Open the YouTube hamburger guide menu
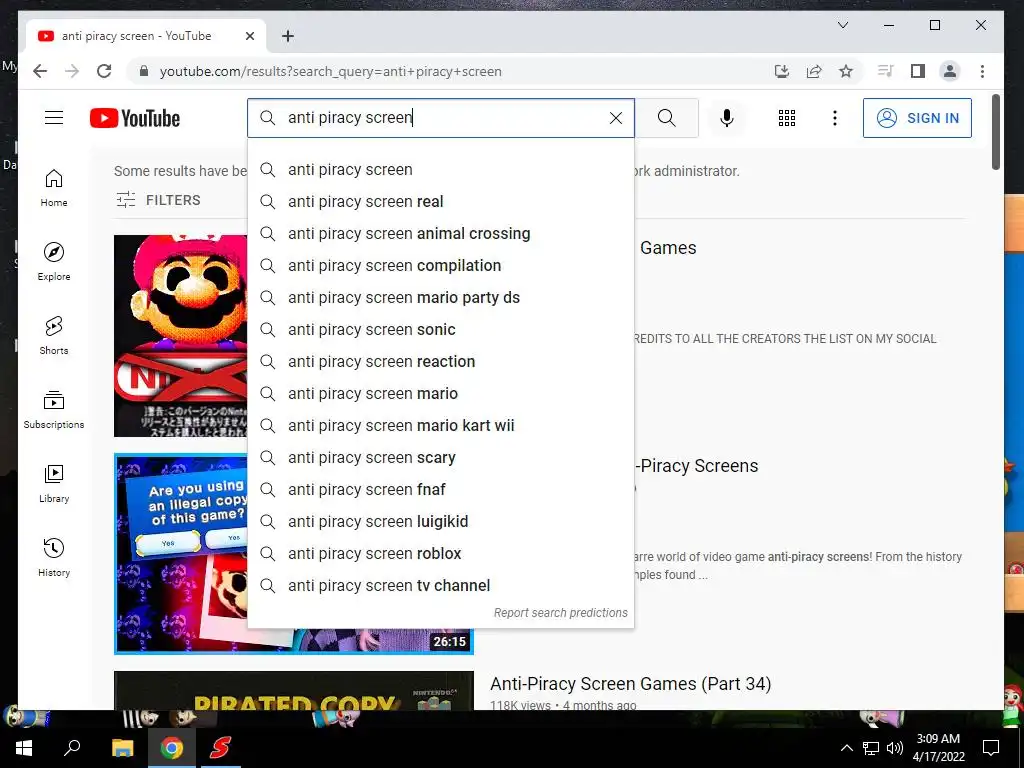The width and height of the screenshot is (1024, 768). 54,118
